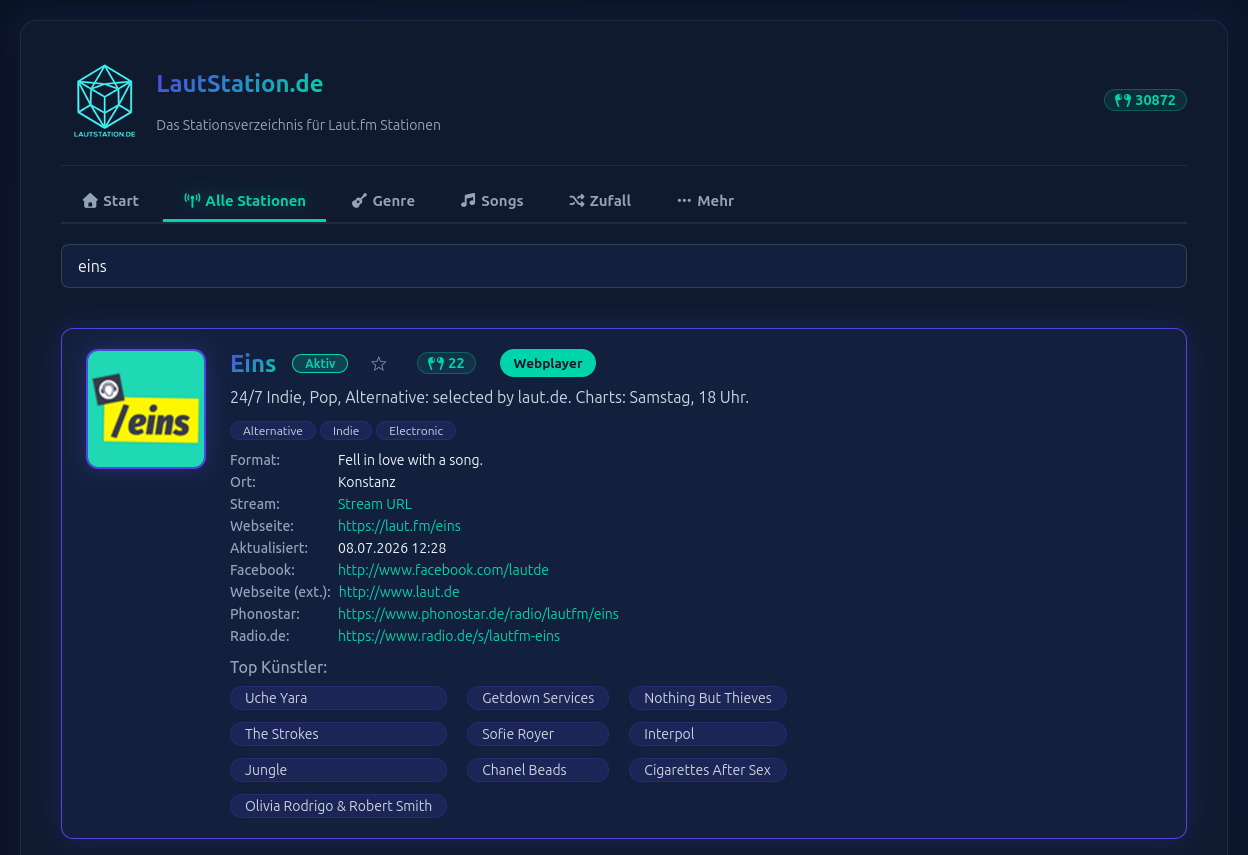Click the 'Top Künstler:' heading
Image resolution: width=1248 pixels, height=855 pixels.
pyautogui.click(x=279, y=667)
